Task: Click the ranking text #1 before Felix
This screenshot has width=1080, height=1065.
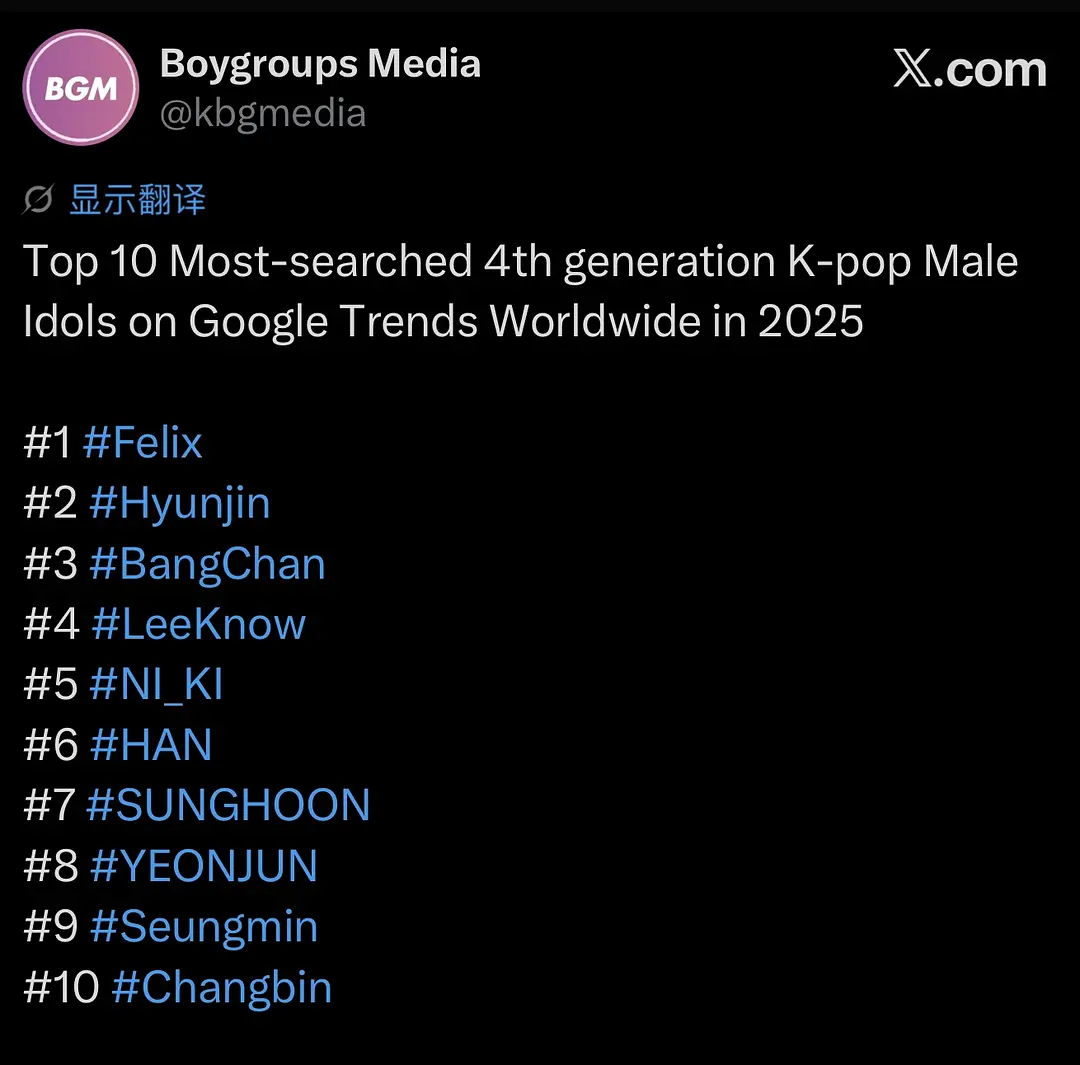Action: (x=47, y=442)
